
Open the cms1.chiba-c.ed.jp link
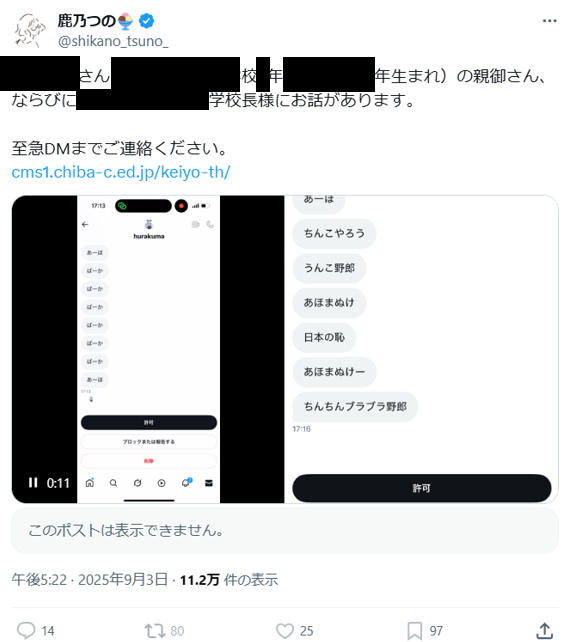point(121,172)
